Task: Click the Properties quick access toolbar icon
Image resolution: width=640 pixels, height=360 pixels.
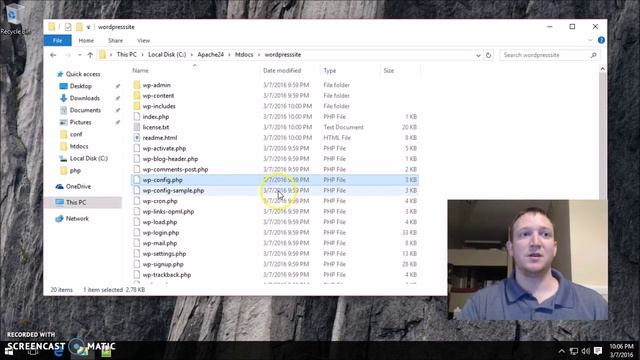Action: [68, 27]
